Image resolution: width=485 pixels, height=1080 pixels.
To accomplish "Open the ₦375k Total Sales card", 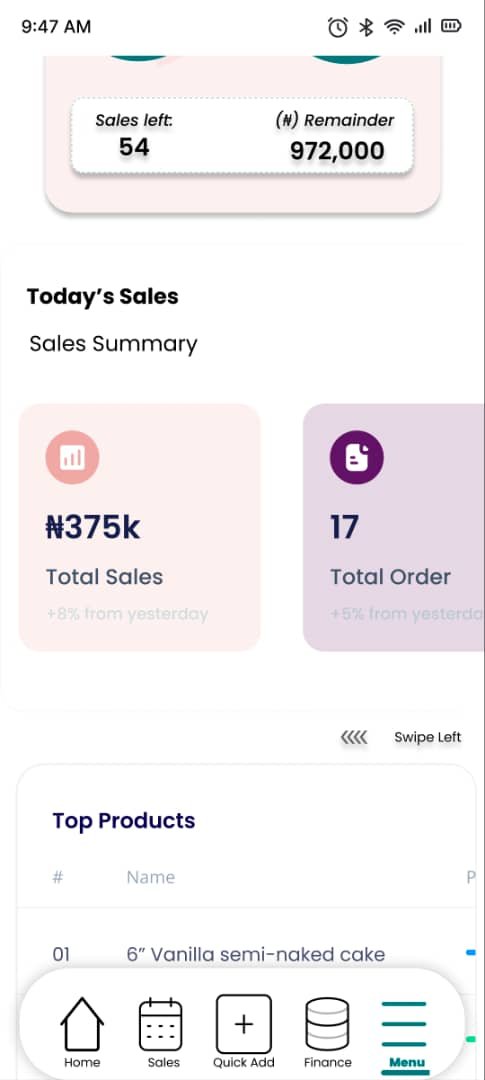I will point(140,527).
